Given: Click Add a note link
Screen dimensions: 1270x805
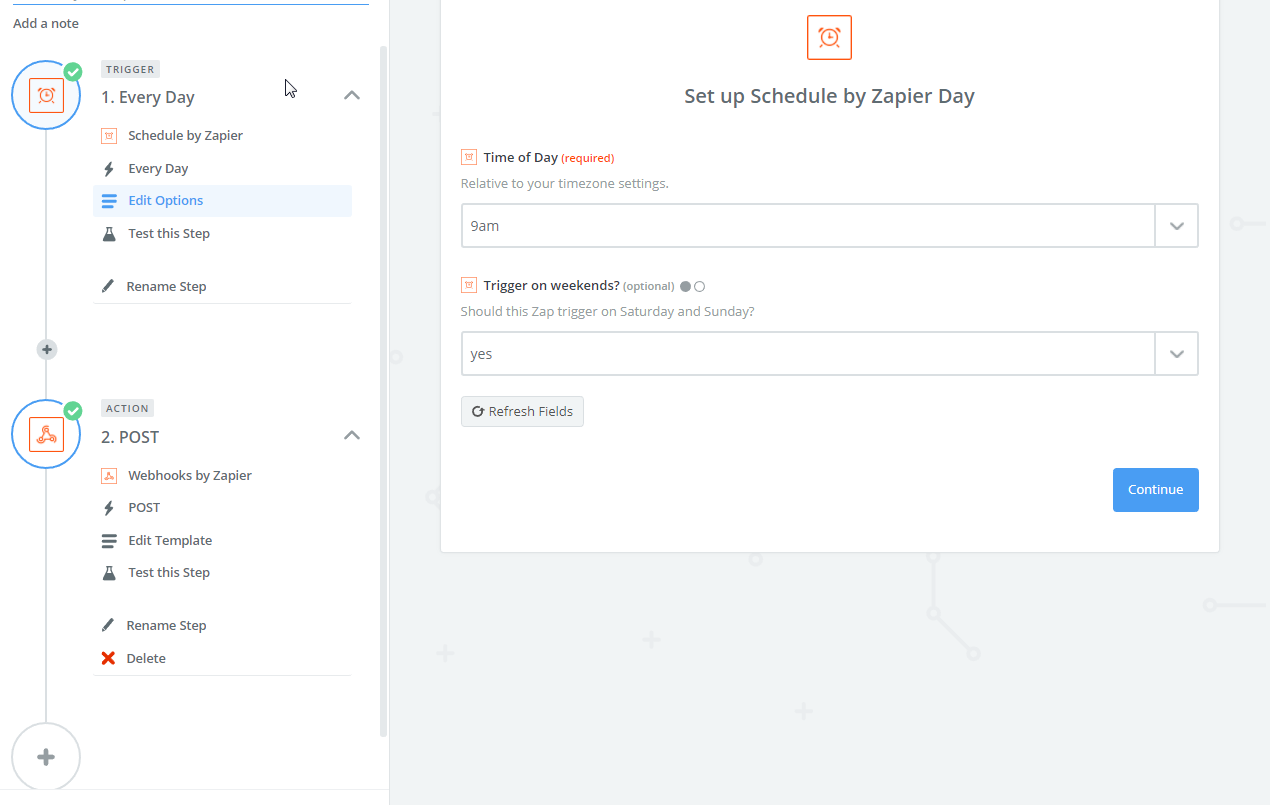Looking at the screenshot, I should tap(46, 23).
